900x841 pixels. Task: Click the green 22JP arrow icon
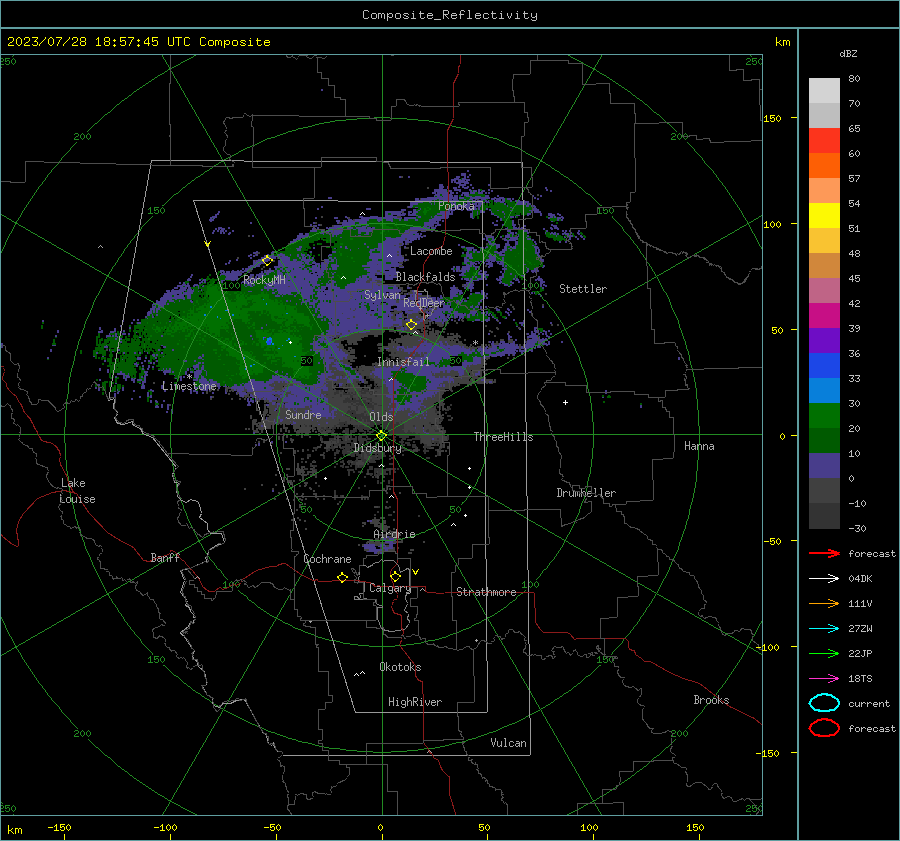tap(824, 653)
